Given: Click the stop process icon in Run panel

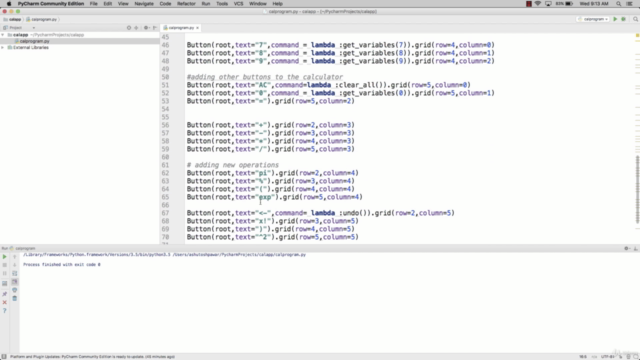Looking at the screenshot, I should (4, 265).
